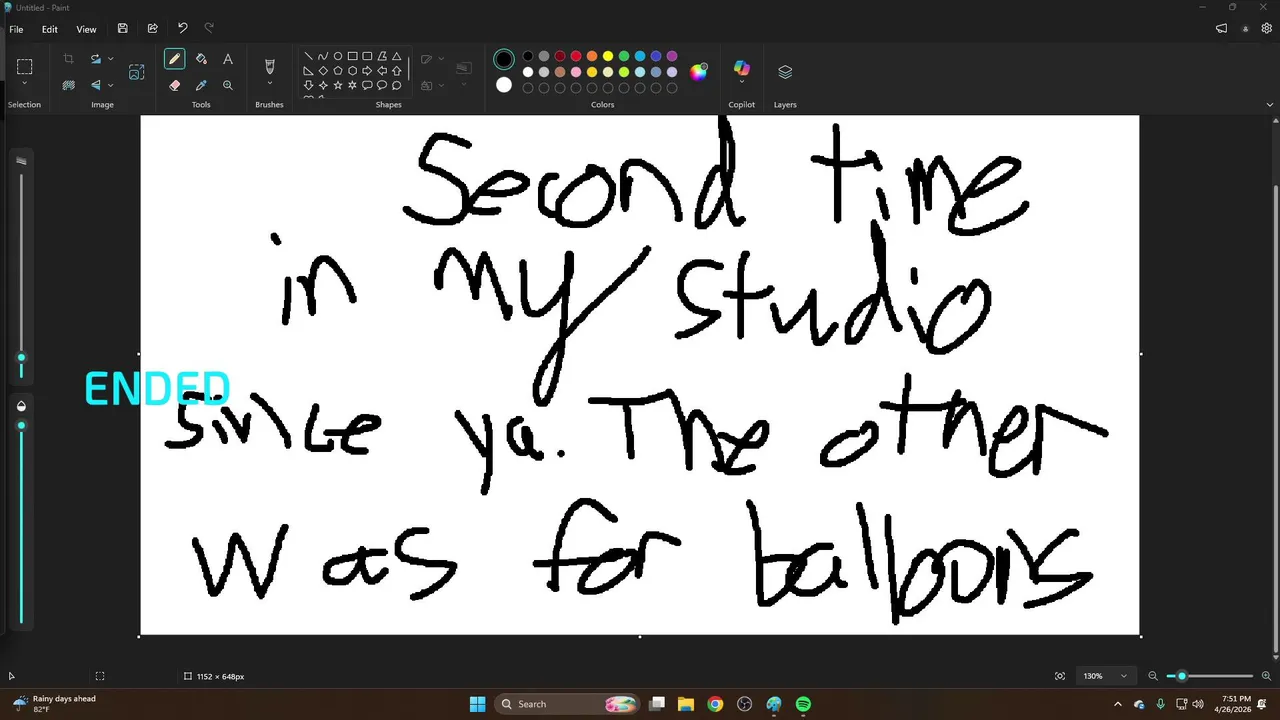Choose the Curve shape
This screenshot has height=720, width=1280.
click(x=323, y=56)
